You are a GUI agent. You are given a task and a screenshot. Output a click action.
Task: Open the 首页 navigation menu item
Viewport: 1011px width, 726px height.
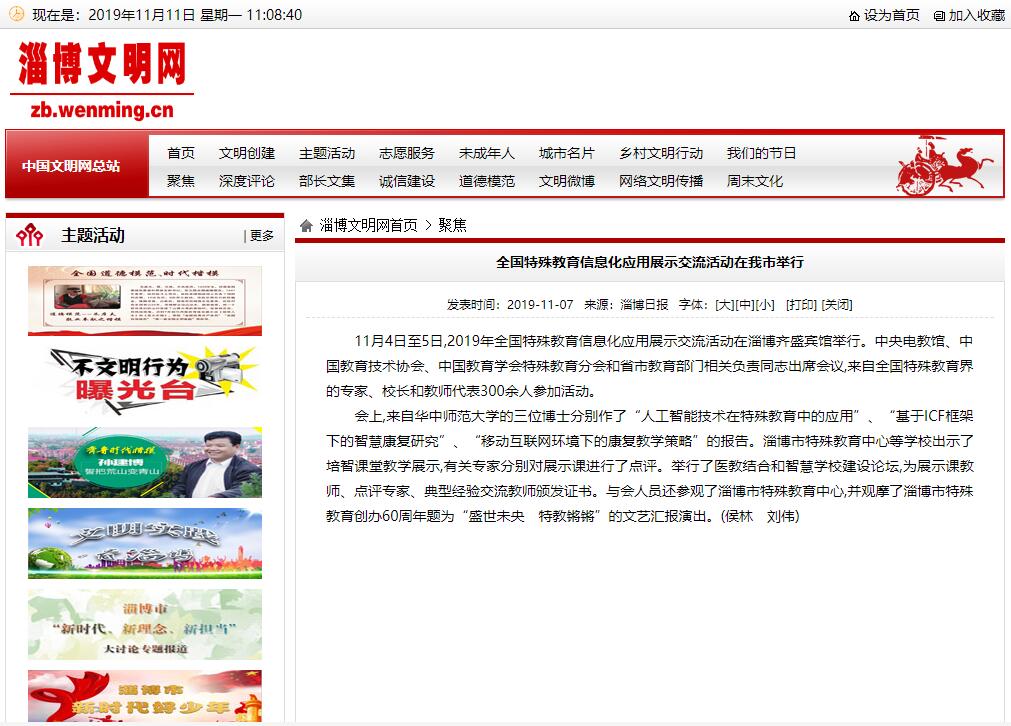point(180,153)
